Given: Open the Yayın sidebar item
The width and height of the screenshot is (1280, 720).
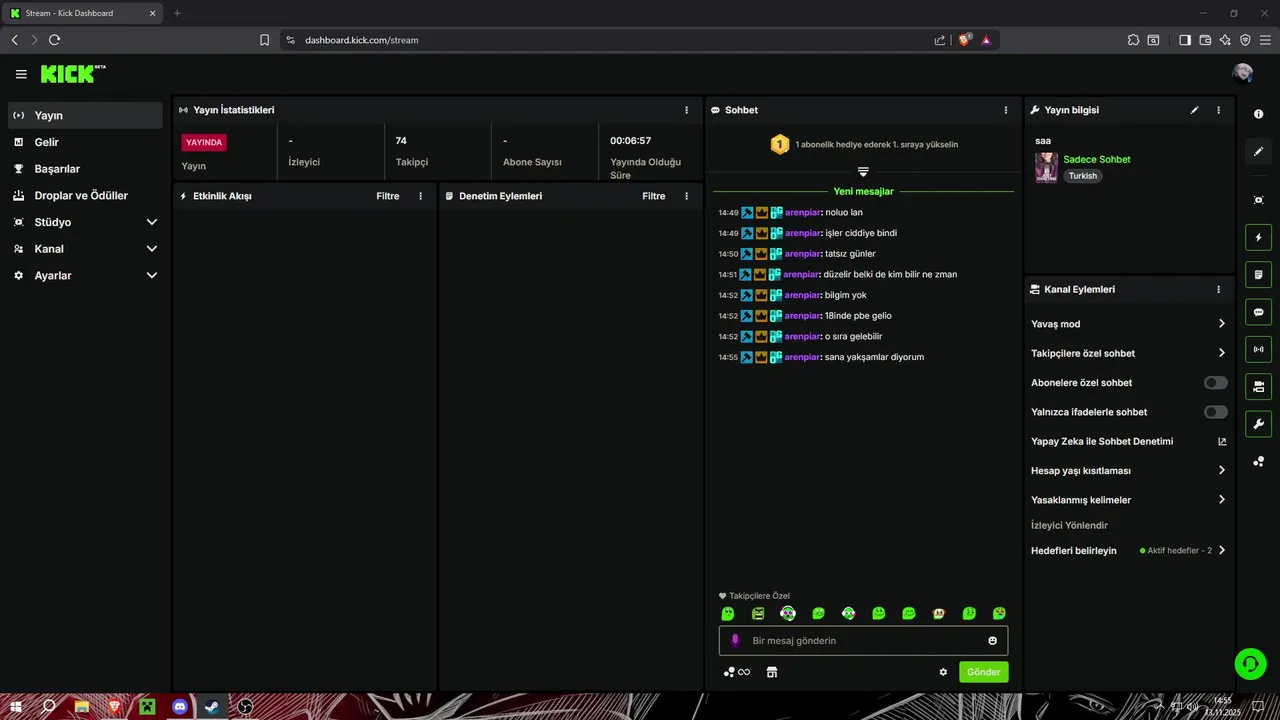Looking at the screenshot, I should 85,115.
